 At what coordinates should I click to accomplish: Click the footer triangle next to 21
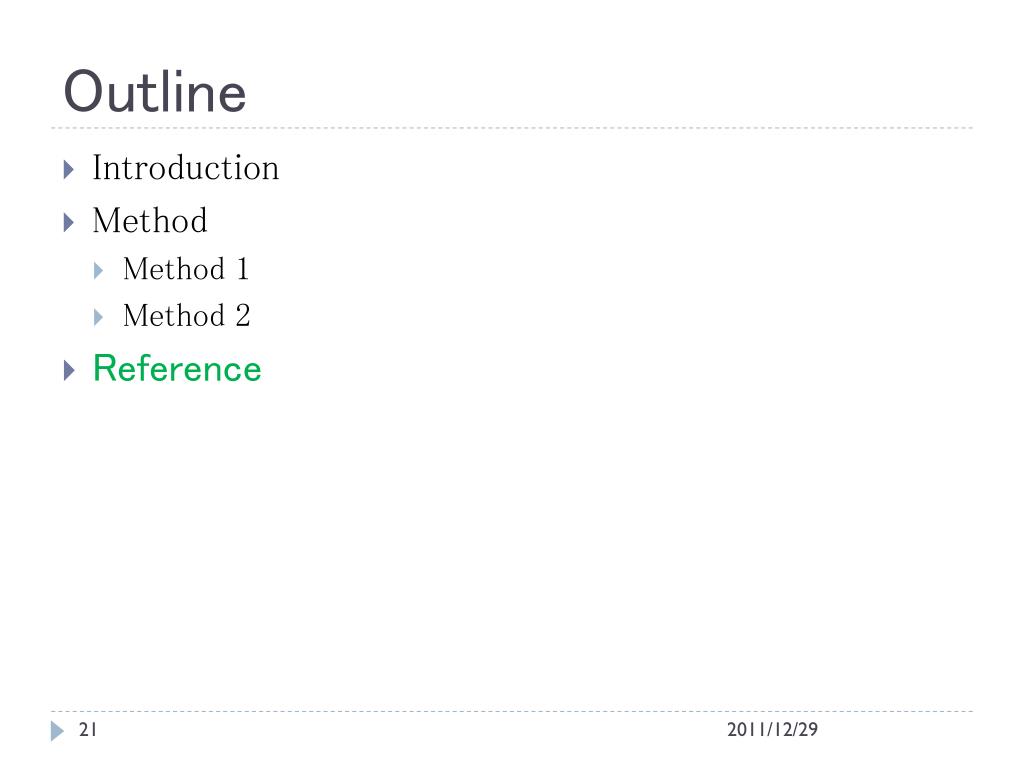pos(57,731)
